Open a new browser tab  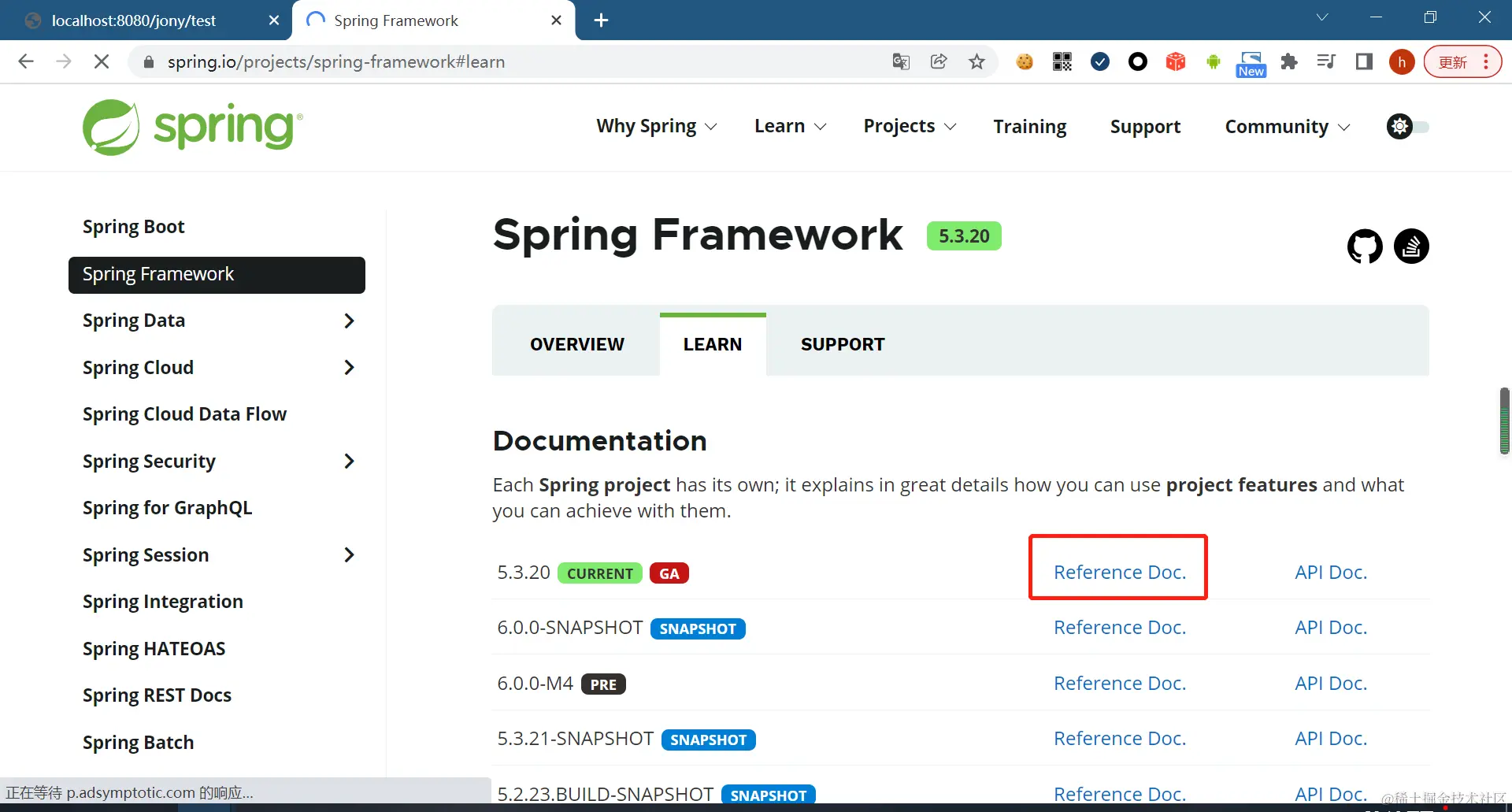pos(601,20)
